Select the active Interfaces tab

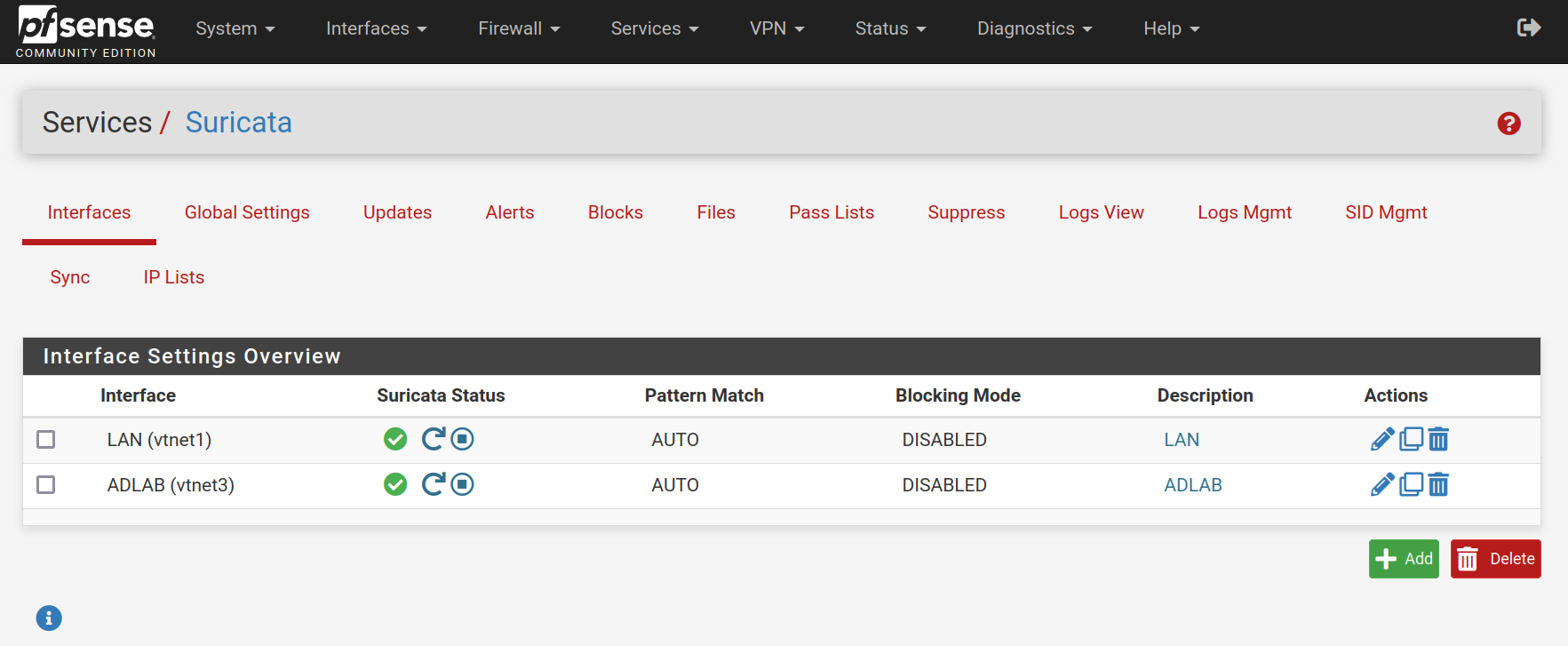[x=89, y=212]
